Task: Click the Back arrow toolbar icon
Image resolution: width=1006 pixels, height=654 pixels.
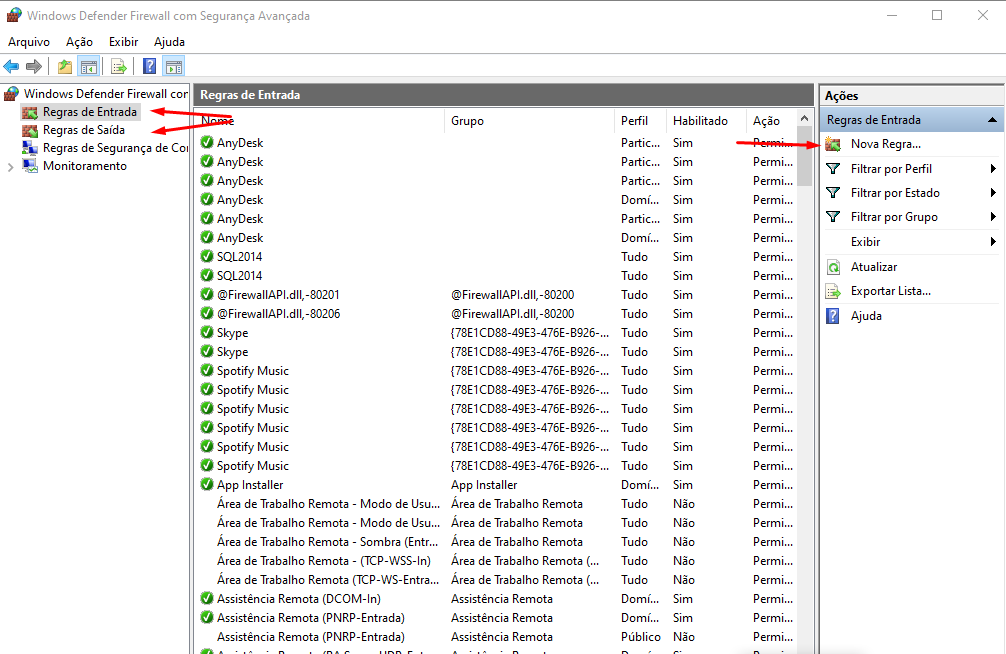Action: 11,66
